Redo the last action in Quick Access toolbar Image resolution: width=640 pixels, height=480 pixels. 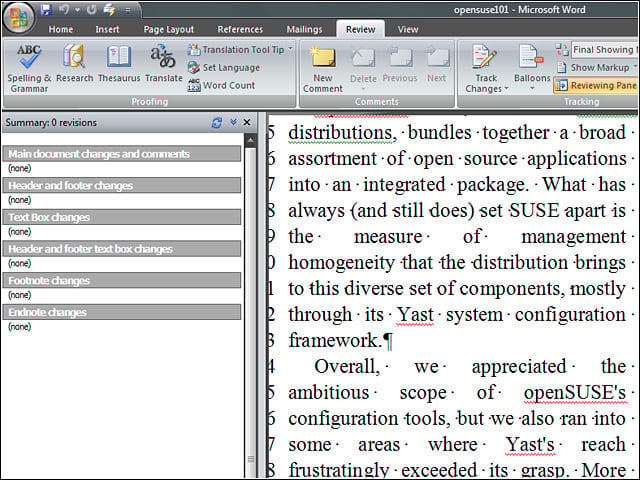pos(91,9)
